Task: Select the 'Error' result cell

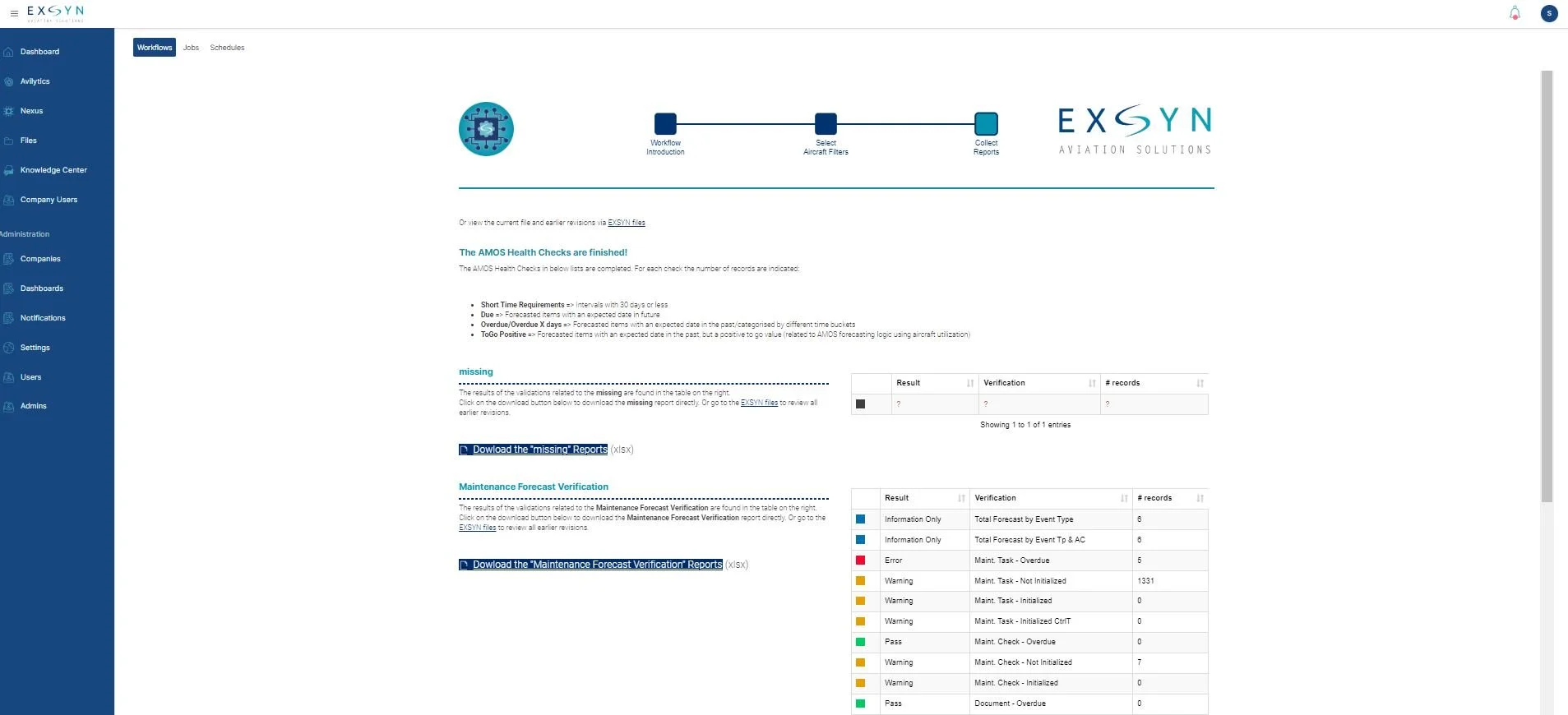Action: 925,560
